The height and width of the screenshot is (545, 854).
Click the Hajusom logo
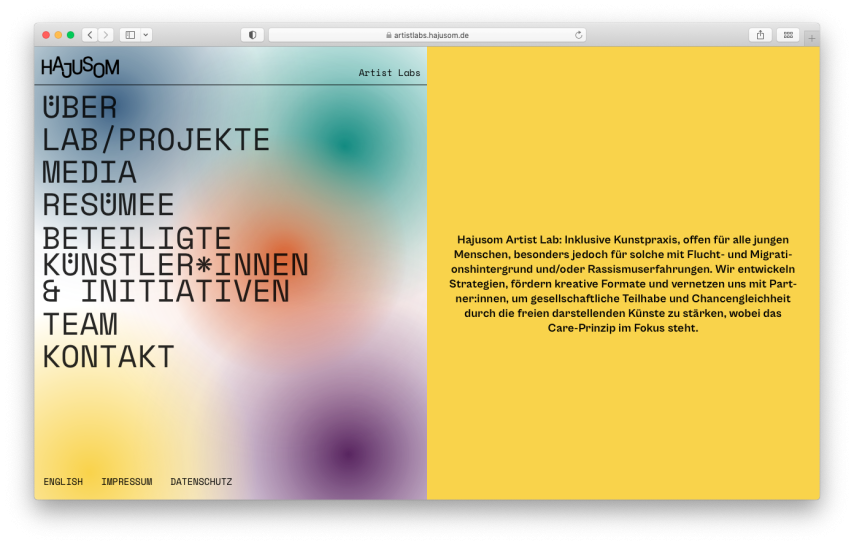tap(80, 67)
